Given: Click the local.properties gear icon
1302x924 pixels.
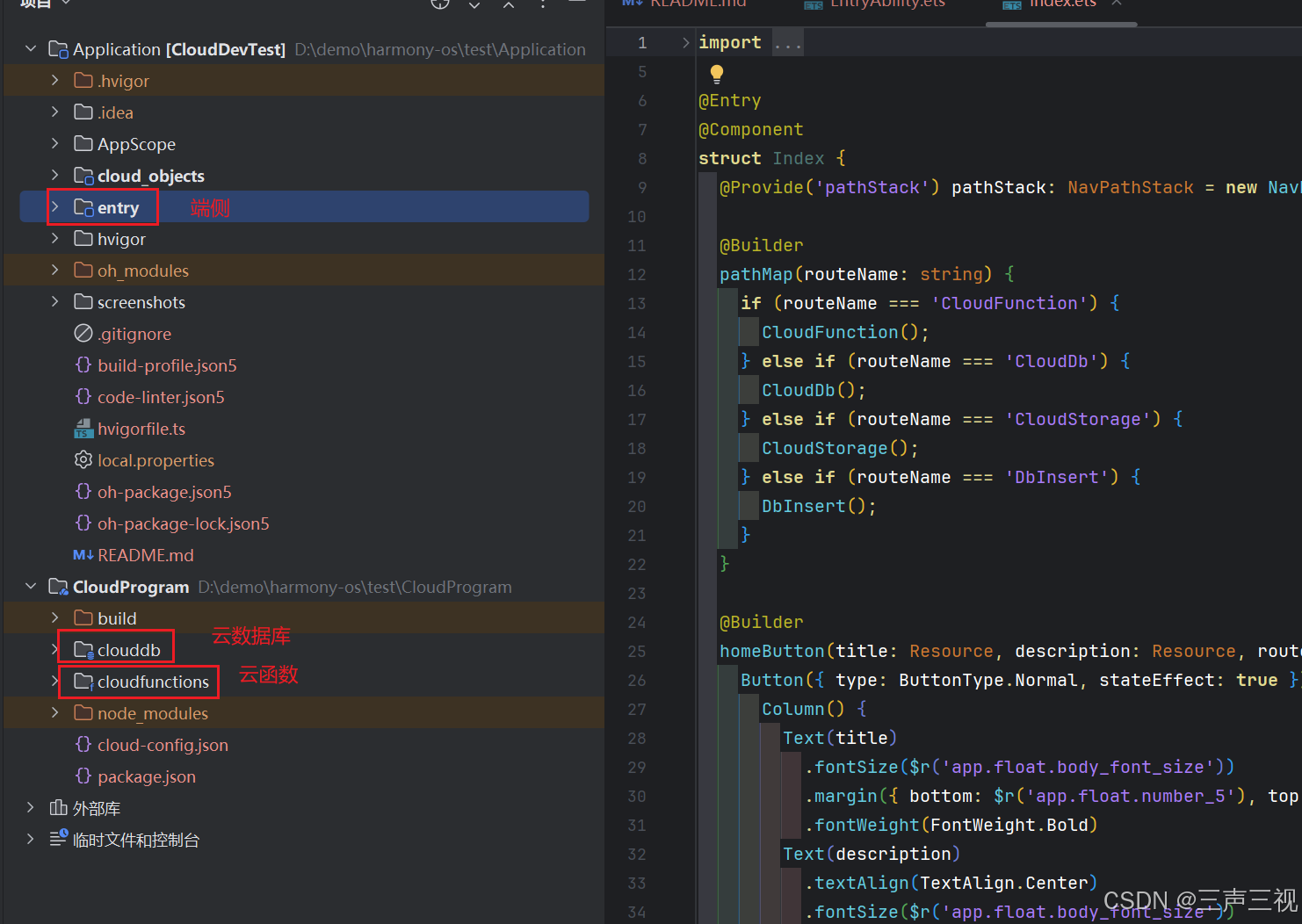Looking at the screenshot, I should point(83,460).
